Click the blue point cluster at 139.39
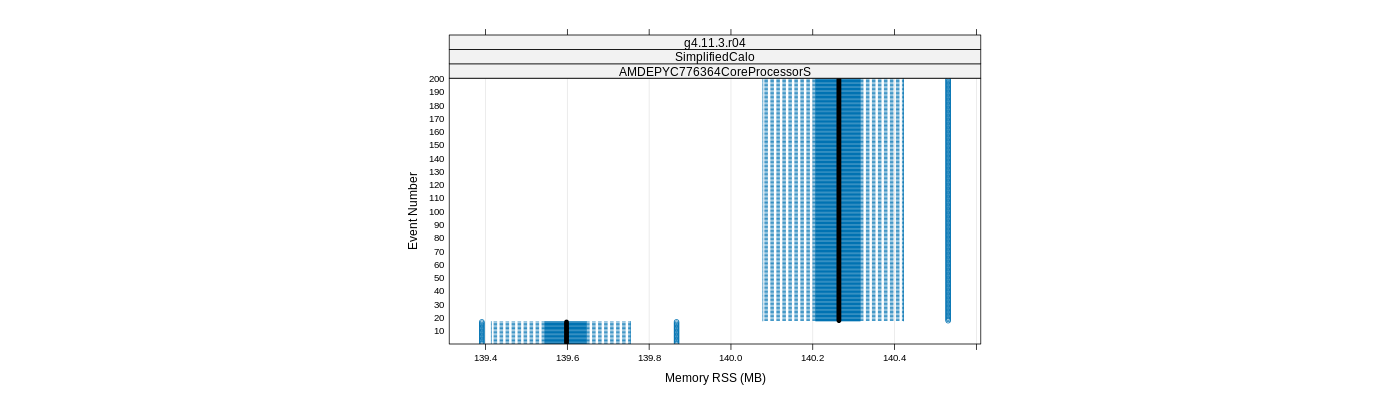Viewport: 1400px width, 400px height. pos(481,332)
